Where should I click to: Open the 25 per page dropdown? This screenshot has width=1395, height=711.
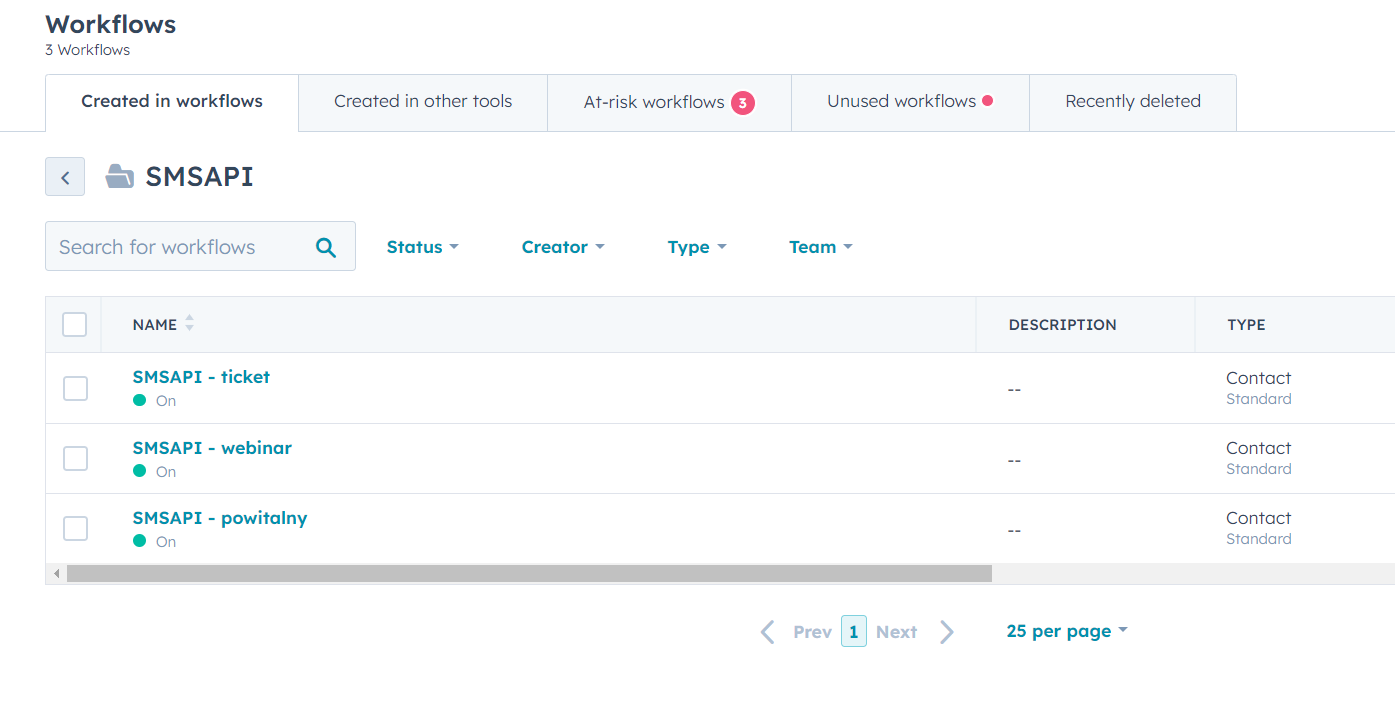tap(1067, 632)
